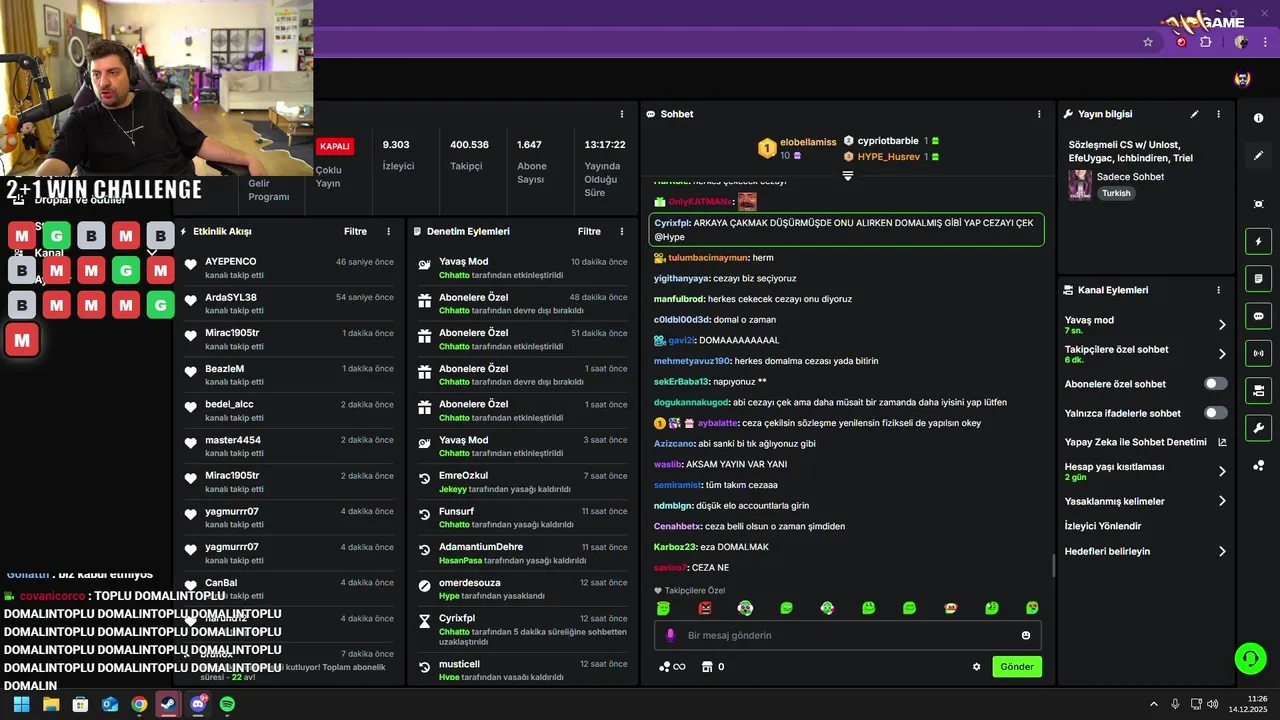Click the heart icon beside AYEPENCO
Image resolution: width=1280 pixels, height=720 pixels.
191,266
